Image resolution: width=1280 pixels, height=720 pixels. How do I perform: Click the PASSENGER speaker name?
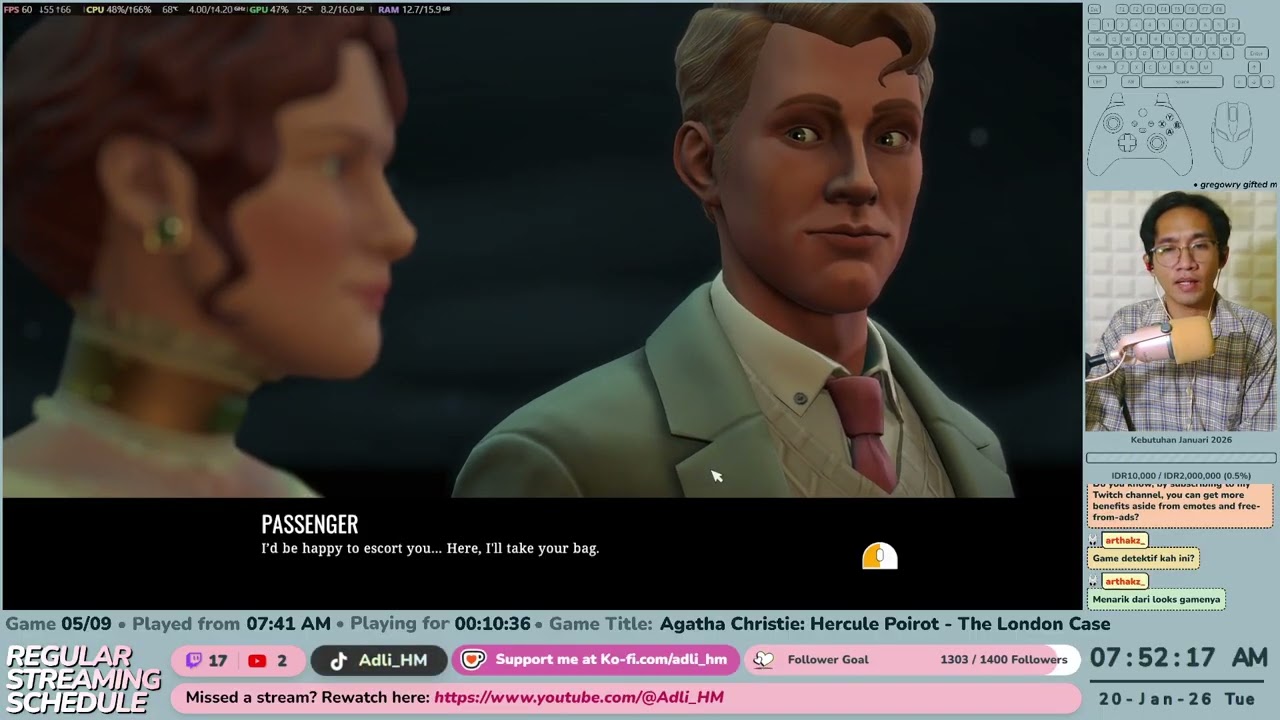309,524
